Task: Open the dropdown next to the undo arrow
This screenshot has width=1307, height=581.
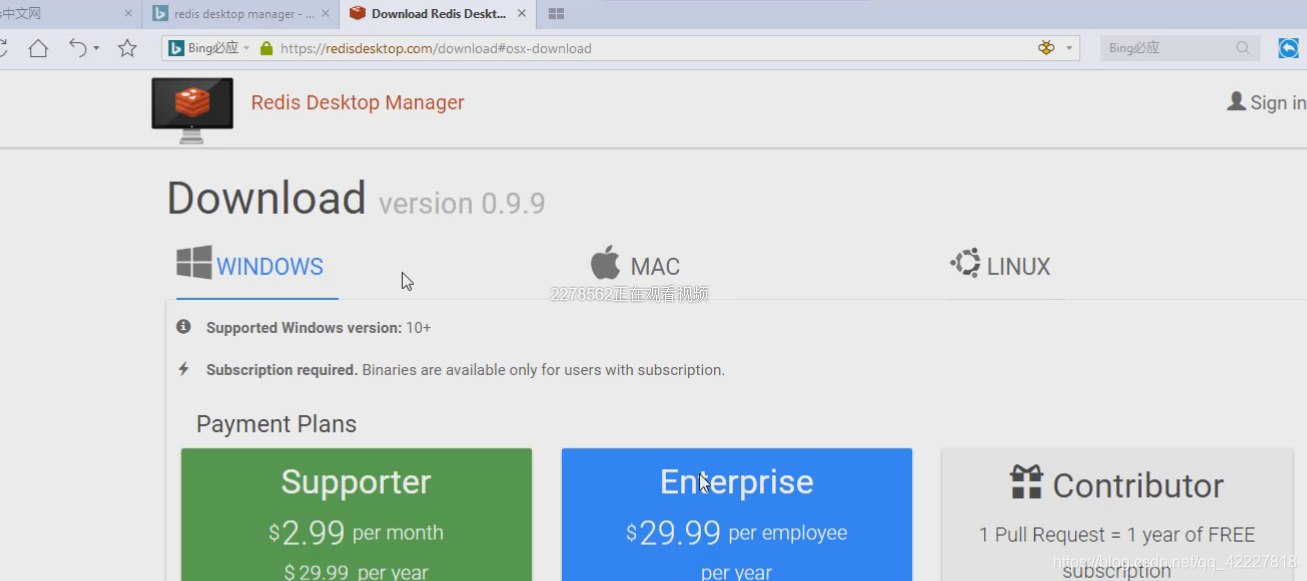Action: point(96,48)
